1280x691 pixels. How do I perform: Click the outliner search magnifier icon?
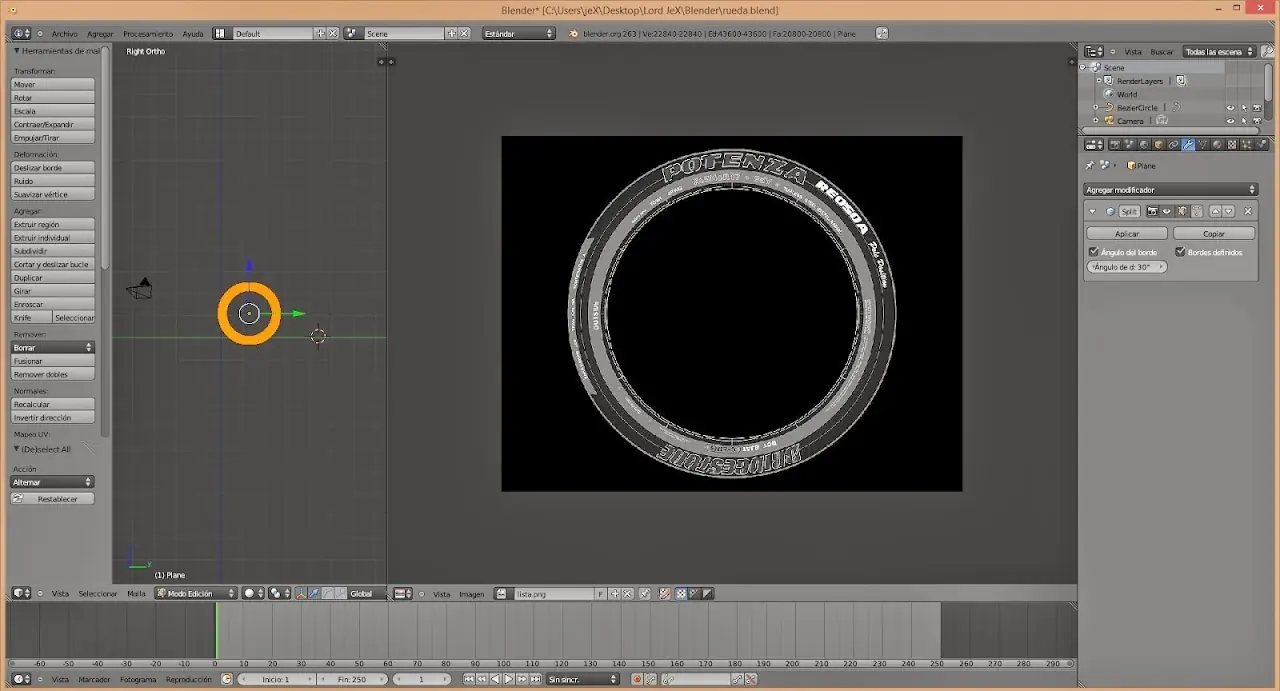tap(1267, 52)
